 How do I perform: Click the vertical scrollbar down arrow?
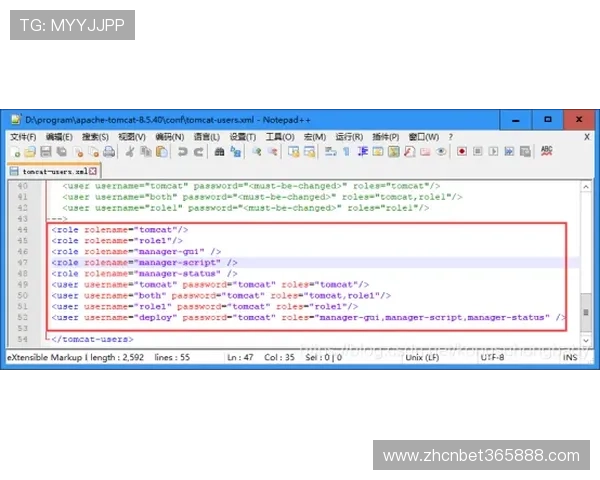click(587, 341)
